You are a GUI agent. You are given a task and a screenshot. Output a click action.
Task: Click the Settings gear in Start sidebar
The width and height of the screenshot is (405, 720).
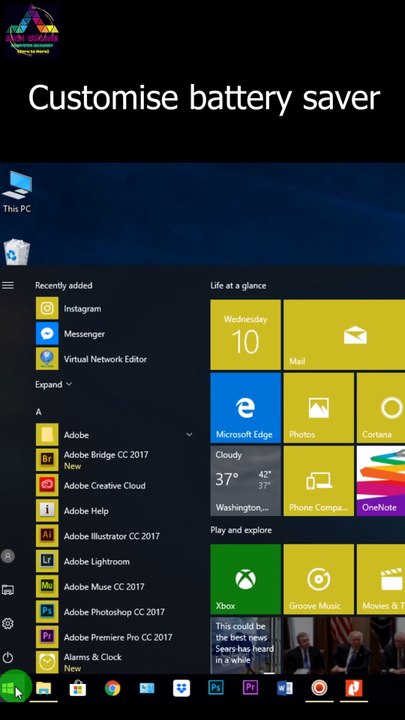8,624
